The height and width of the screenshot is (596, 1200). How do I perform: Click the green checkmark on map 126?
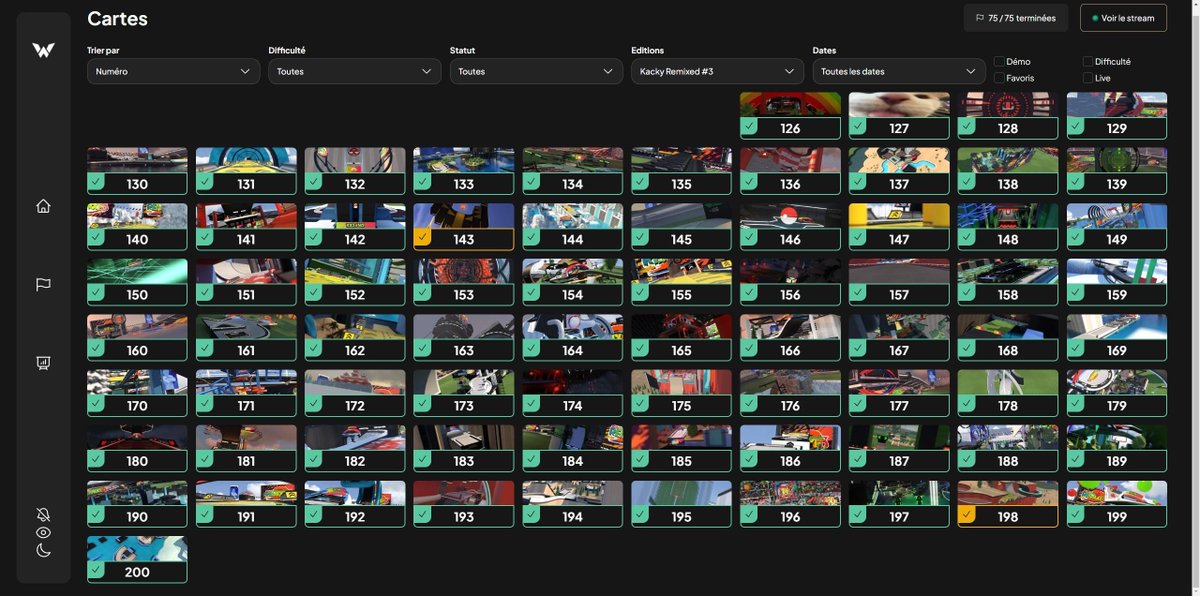[x=749, y=127]
